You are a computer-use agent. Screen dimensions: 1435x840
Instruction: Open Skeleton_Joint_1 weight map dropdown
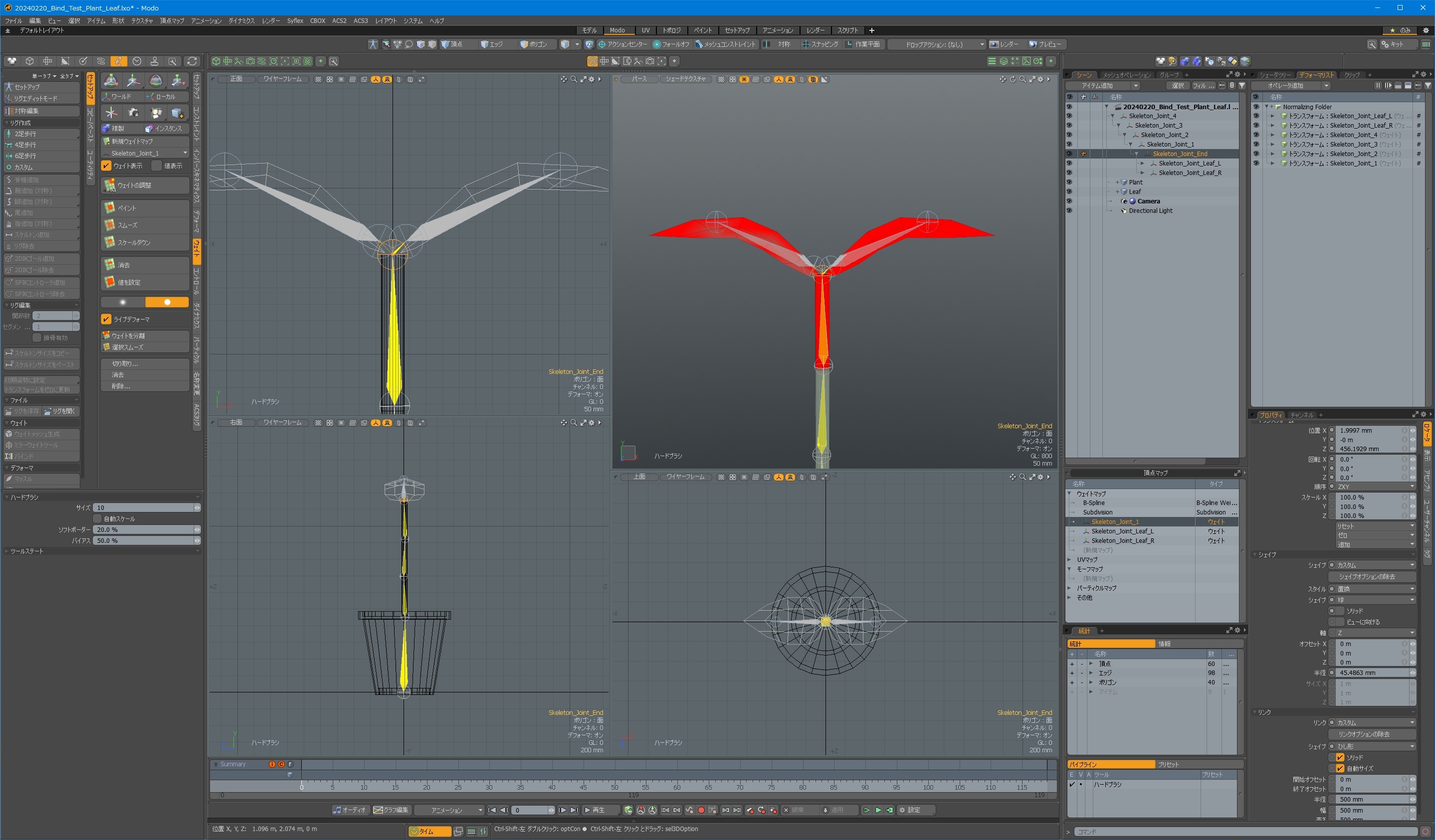pos(145,153)
